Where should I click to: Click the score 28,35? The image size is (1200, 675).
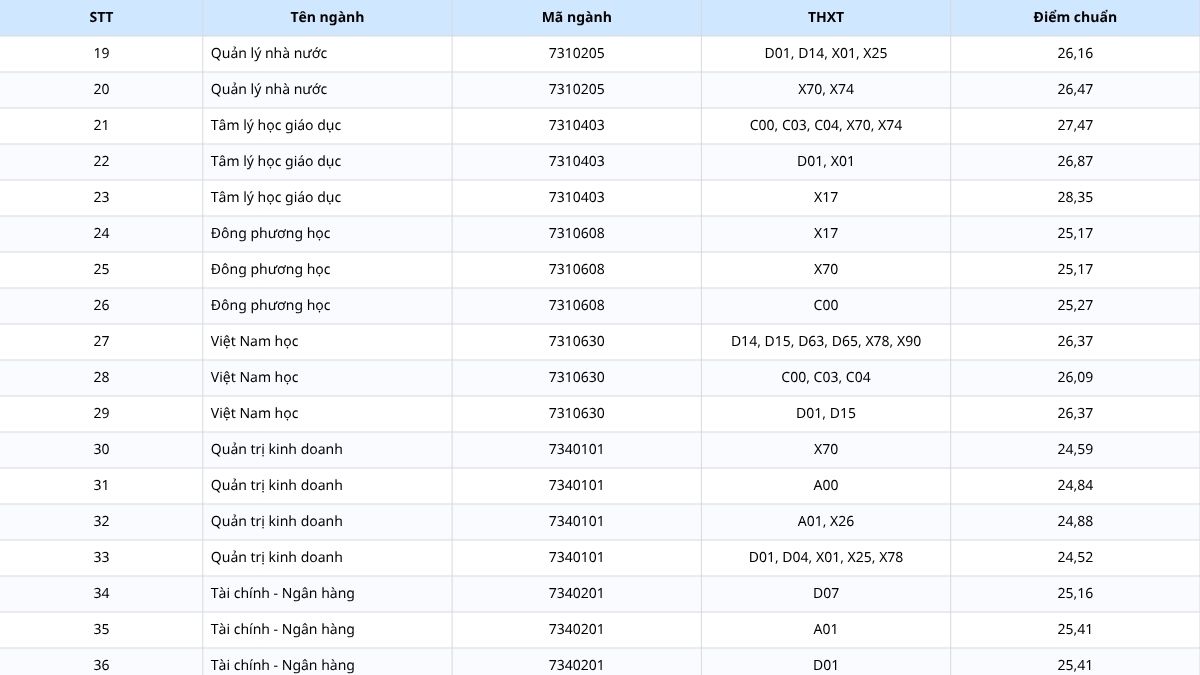[x=1075, y=197]
